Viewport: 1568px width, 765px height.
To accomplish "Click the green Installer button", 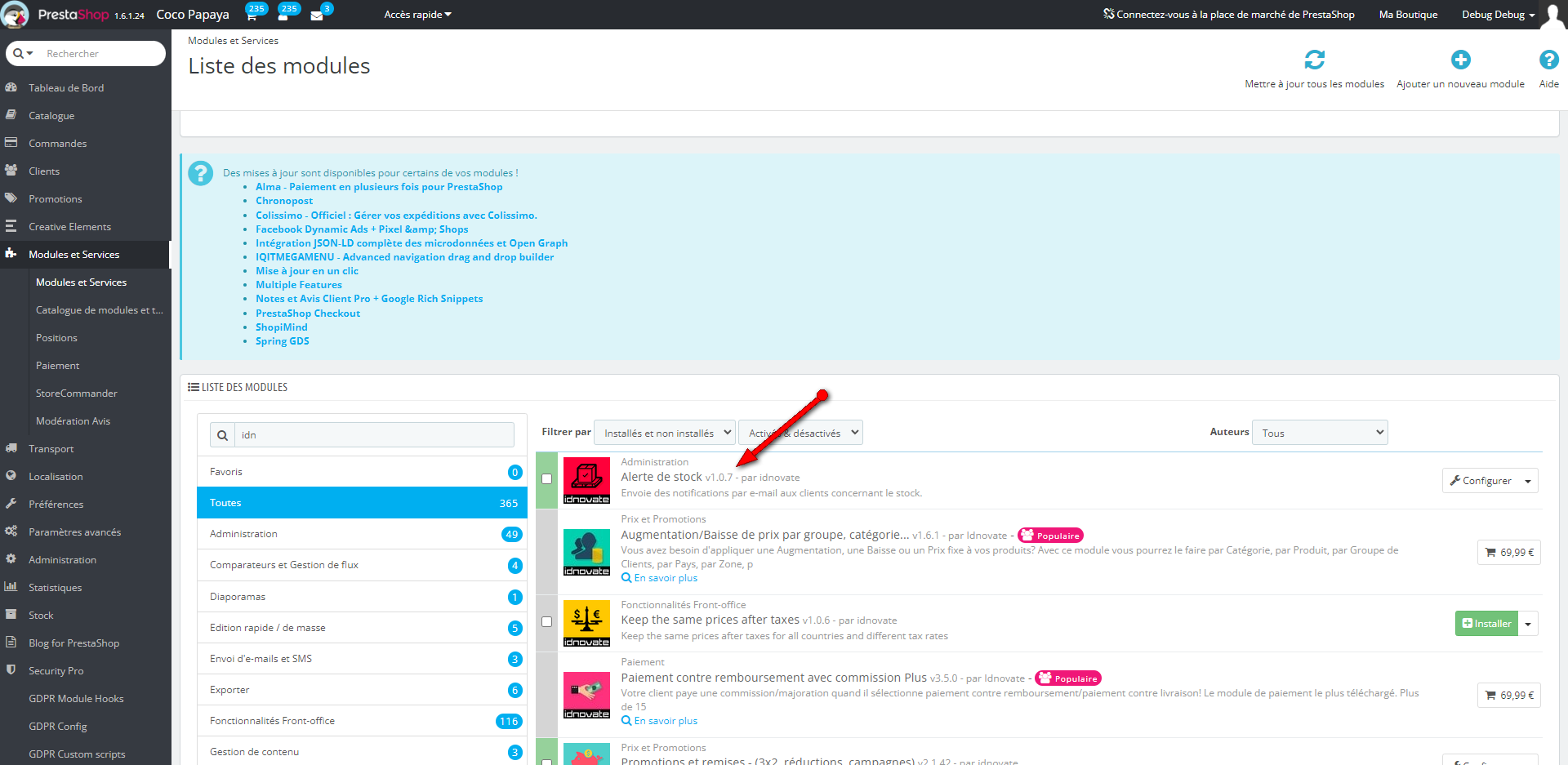I will (1486, 624).
